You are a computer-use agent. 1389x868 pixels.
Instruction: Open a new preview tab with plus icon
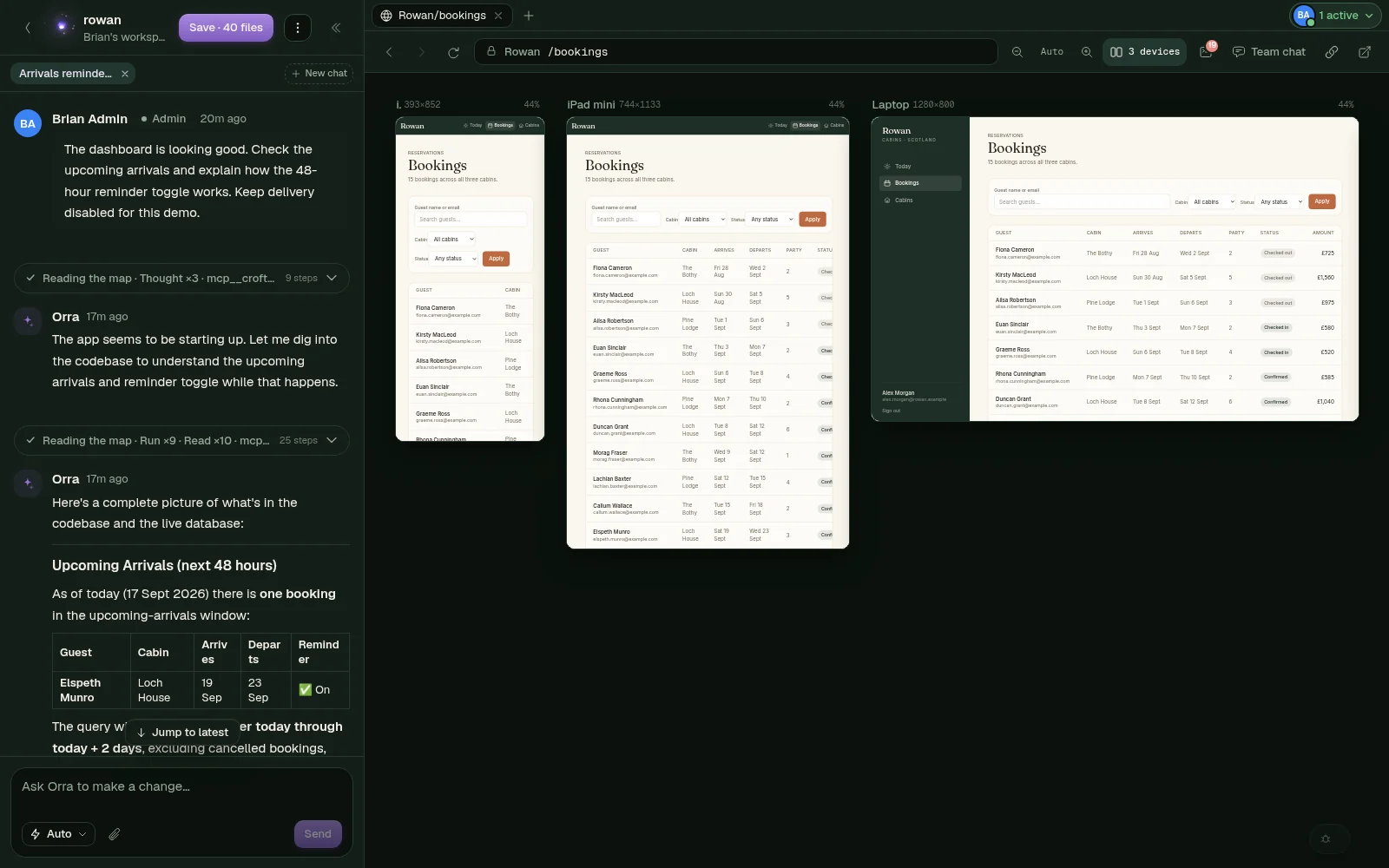pos(529,16)
